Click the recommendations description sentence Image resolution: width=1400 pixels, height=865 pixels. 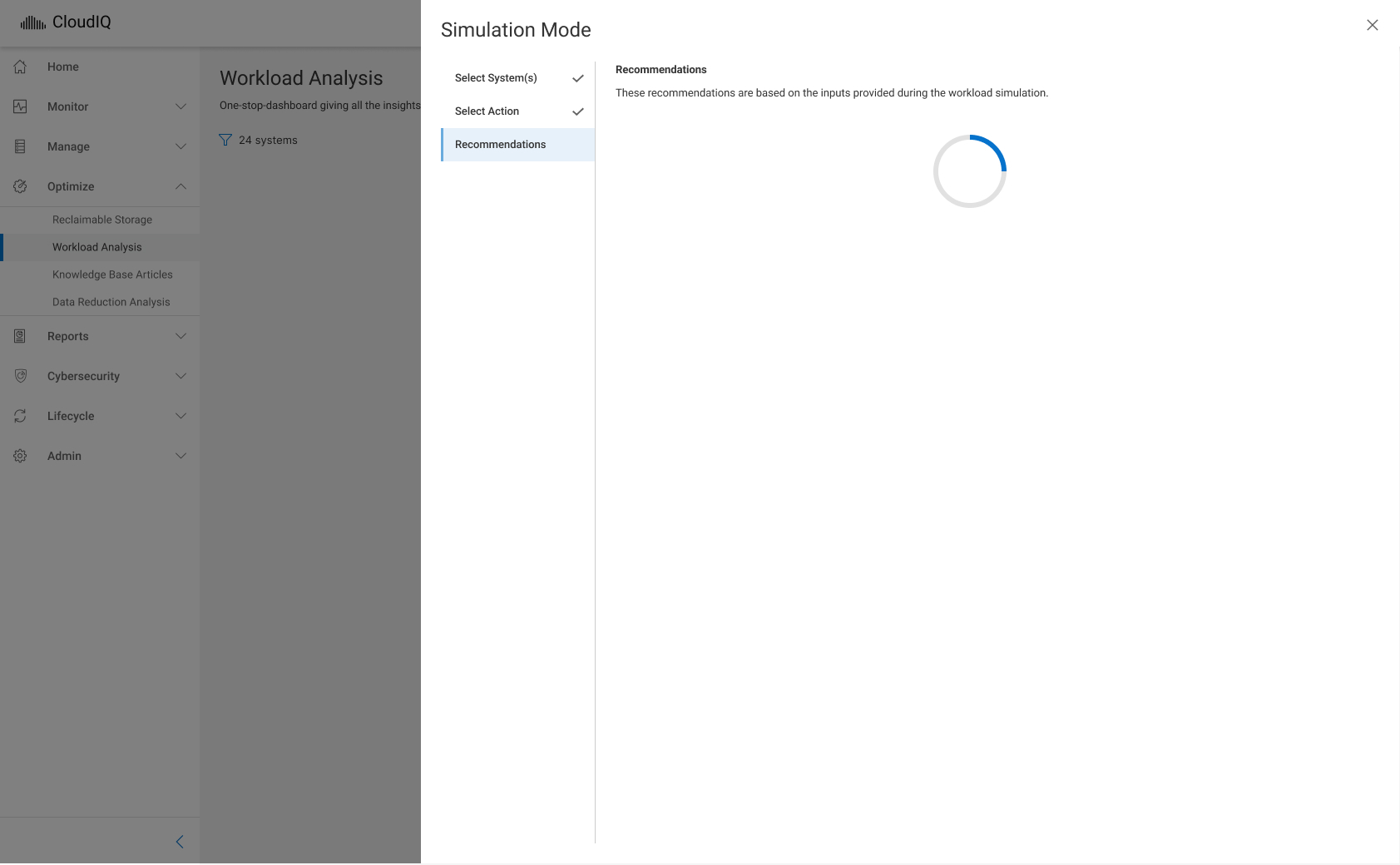click(x=832, y=93)
